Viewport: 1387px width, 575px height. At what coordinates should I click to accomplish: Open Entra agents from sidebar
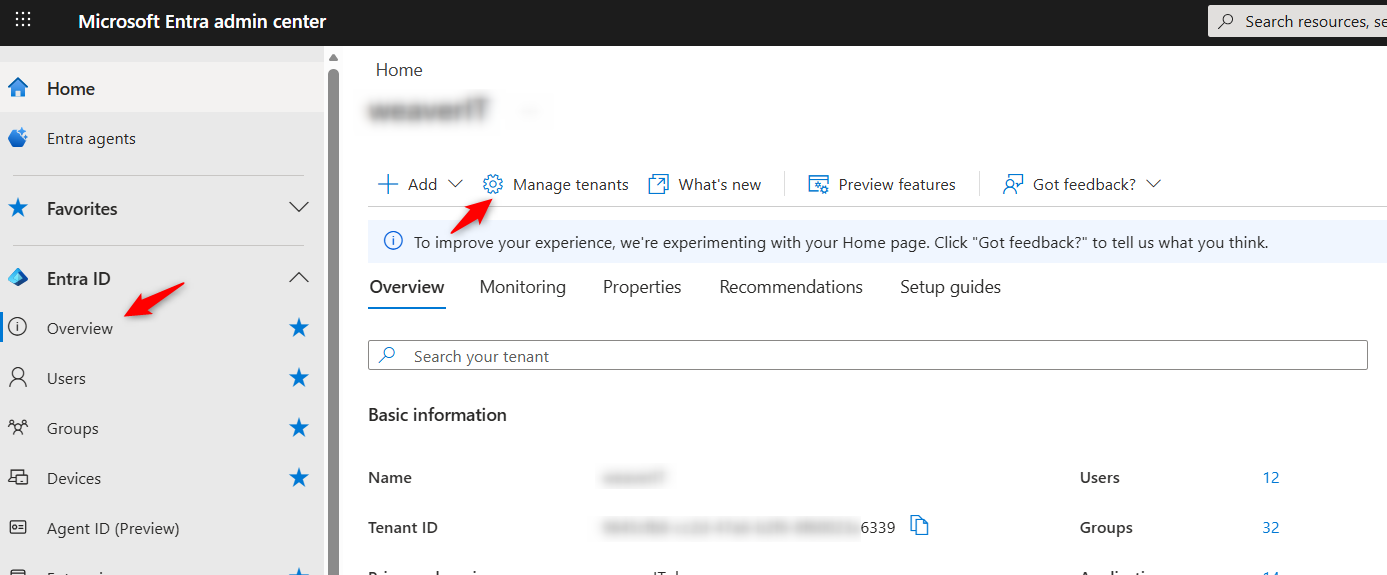tap(90, 139)
